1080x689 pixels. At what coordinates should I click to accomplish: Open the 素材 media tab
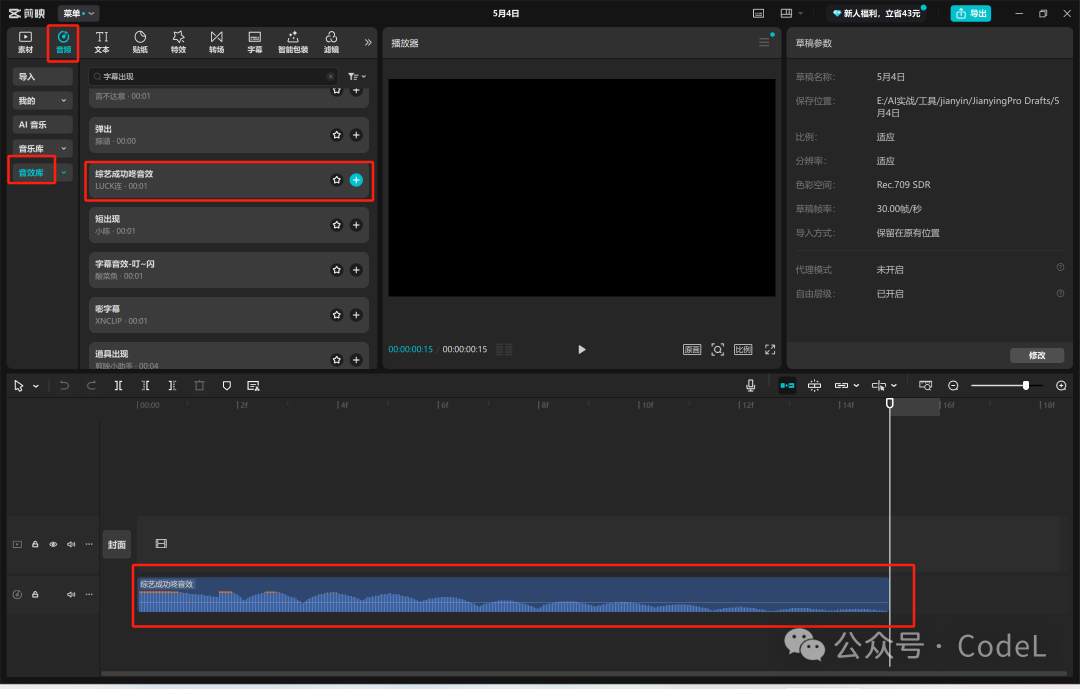[x=25, y=42]
